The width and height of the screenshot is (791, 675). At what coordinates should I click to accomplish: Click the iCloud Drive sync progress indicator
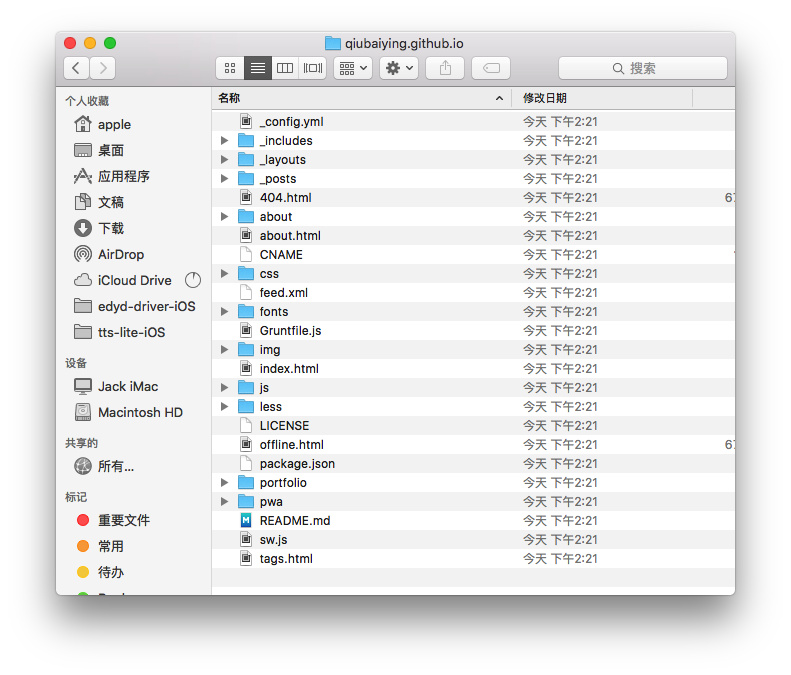tap(193, 280)
